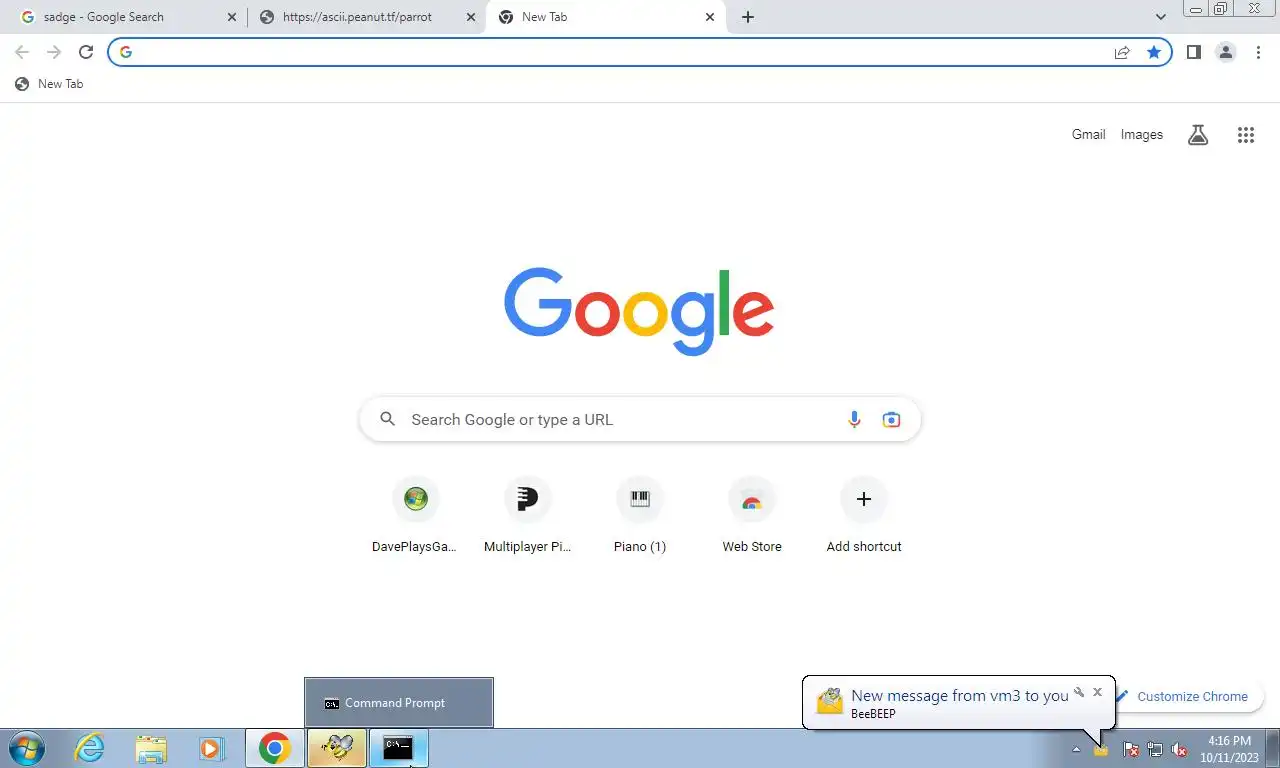Start voice search with microphone icon
The height and width of the screenshot is (768, 1280).
coord(854,420)
